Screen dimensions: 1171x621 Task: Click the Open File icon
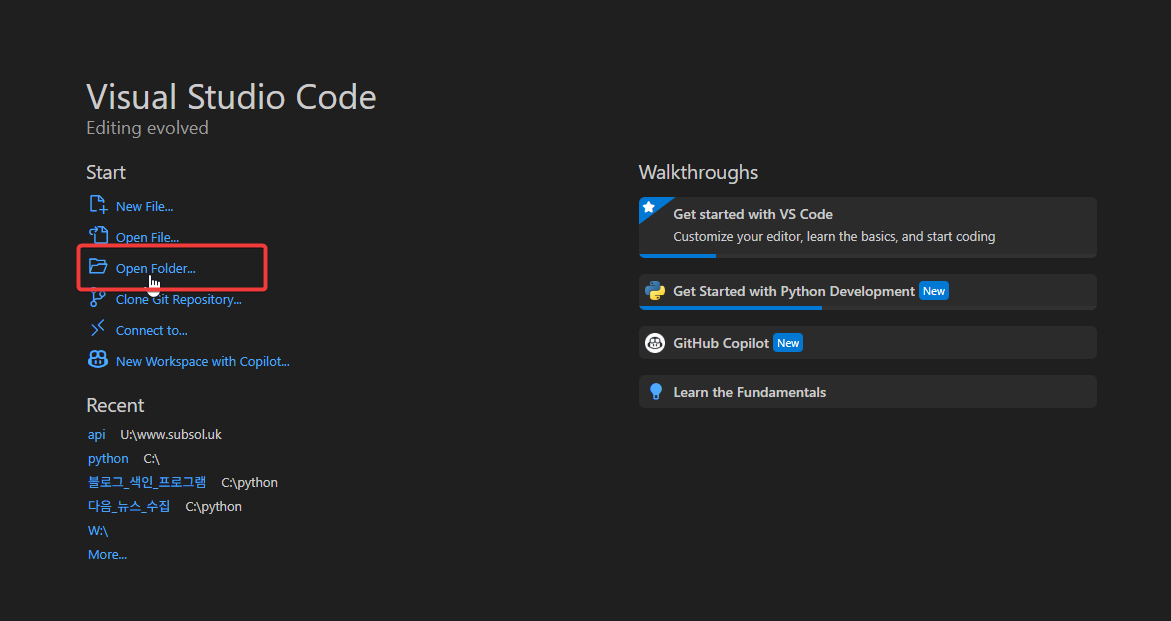click(x=98, y=236)
